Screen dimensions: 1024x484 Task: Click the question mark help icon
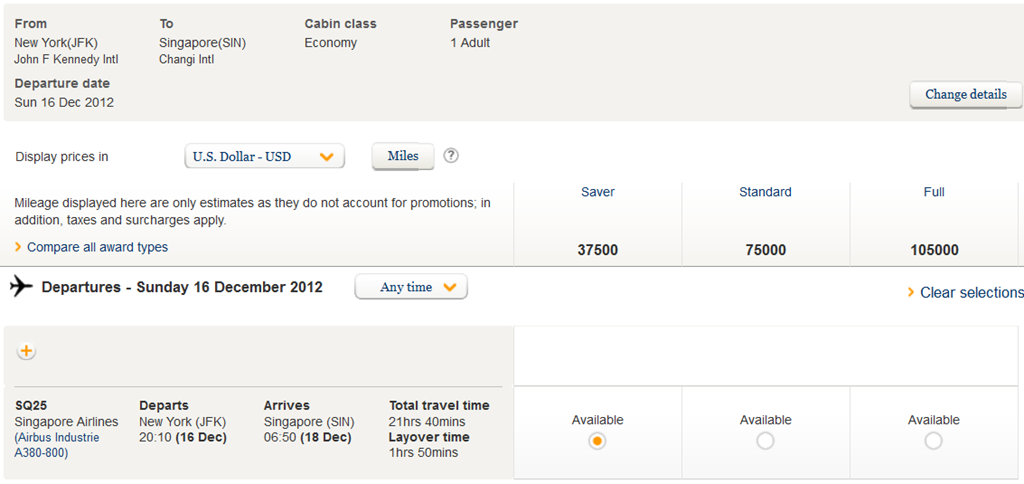pyautogui.click(x=451, y=156)
